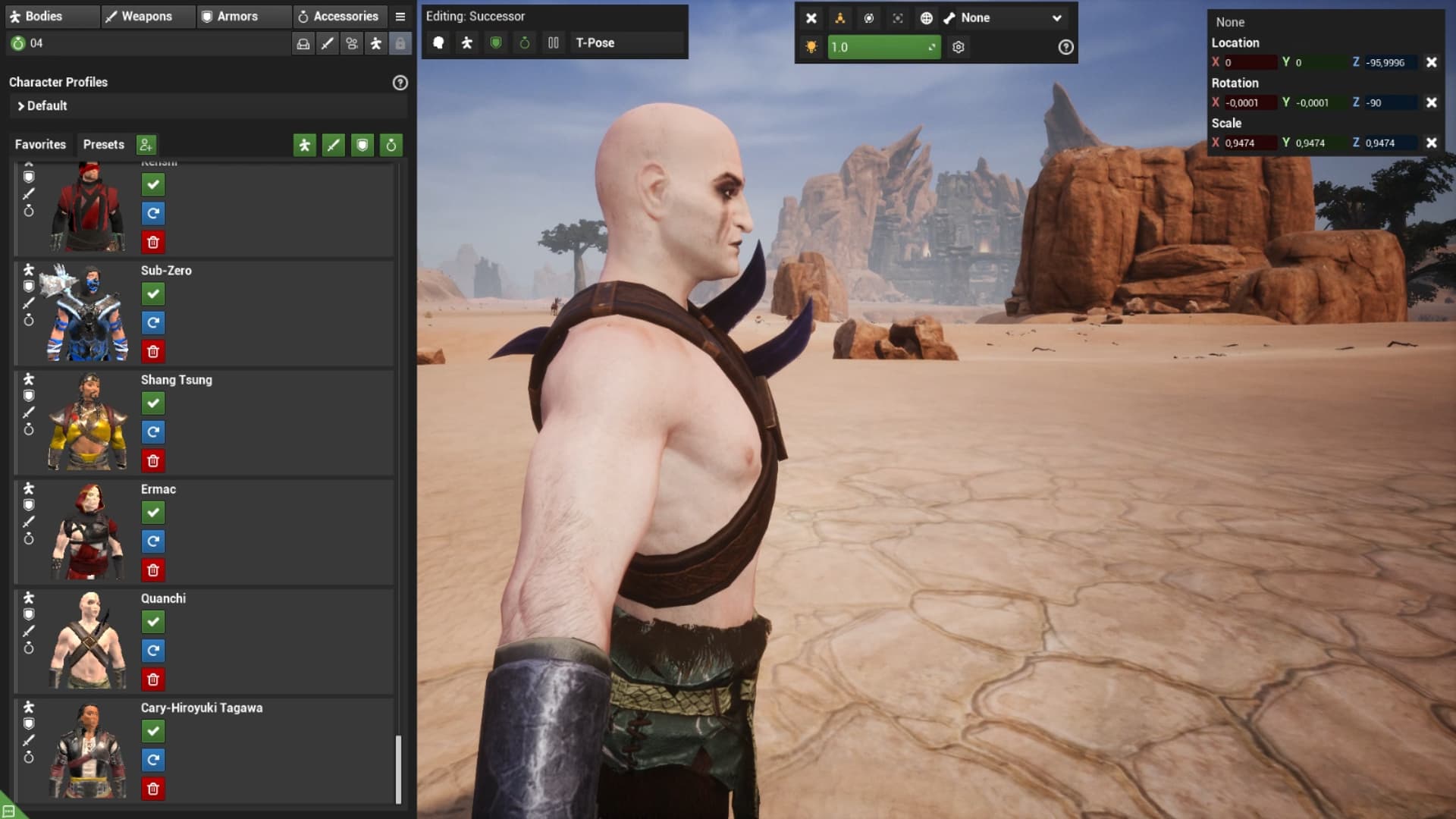The width and height of the screenshot is (1456, 819).
Task: Click the Rotation Z input field
Action: (x=1390, y=102)
